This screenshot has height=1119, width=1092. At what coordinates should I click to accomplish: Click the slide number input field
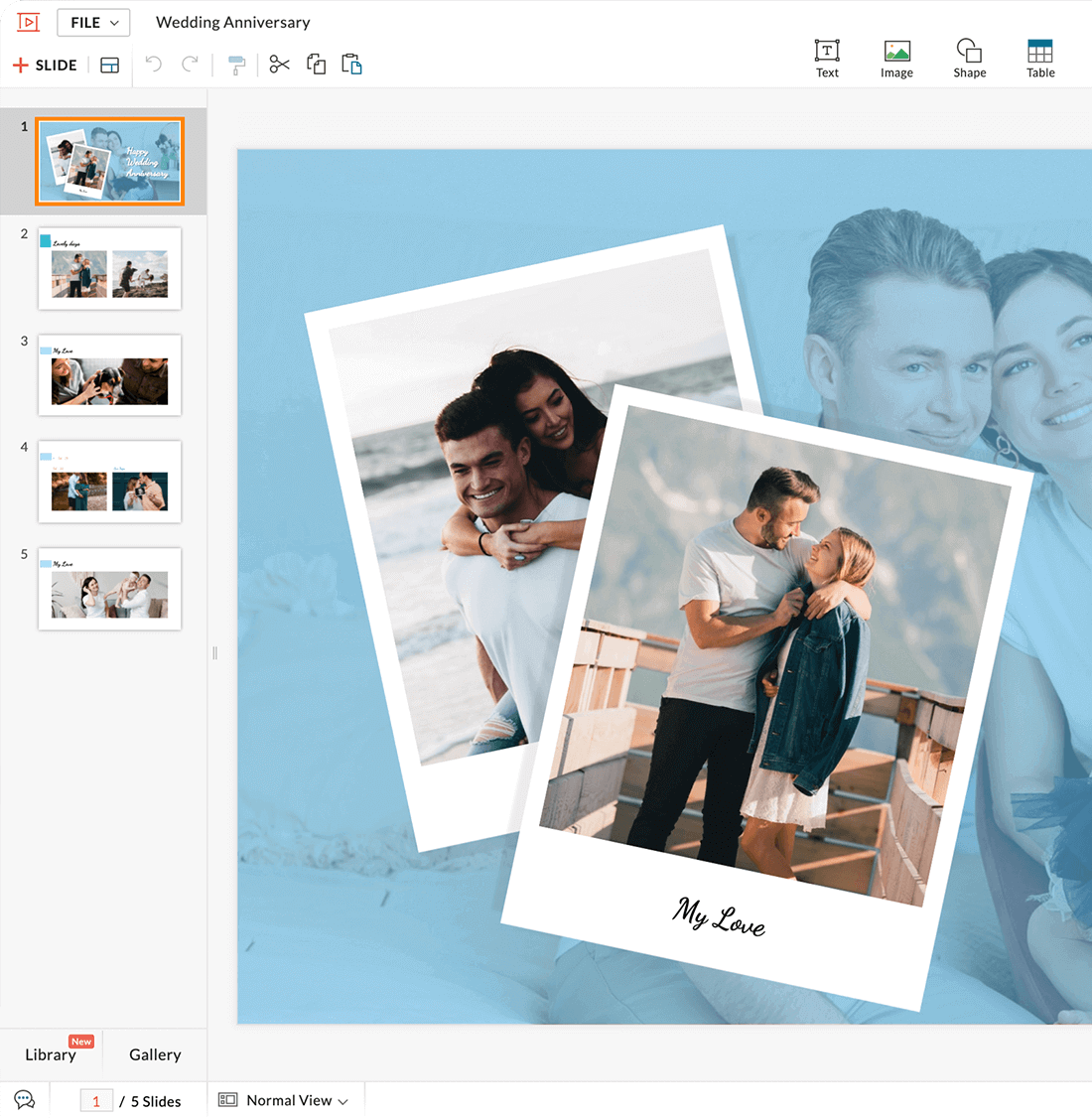(96, 1101)
